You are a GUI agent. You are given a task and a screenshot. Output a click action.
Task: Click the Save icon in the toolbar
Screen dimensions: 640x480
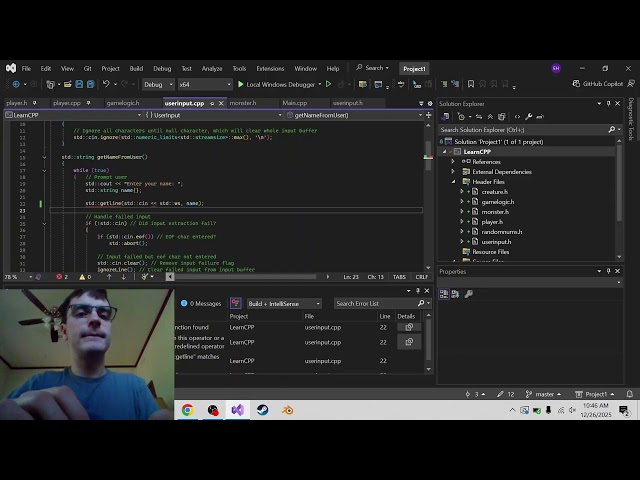[x=79, y=84]
